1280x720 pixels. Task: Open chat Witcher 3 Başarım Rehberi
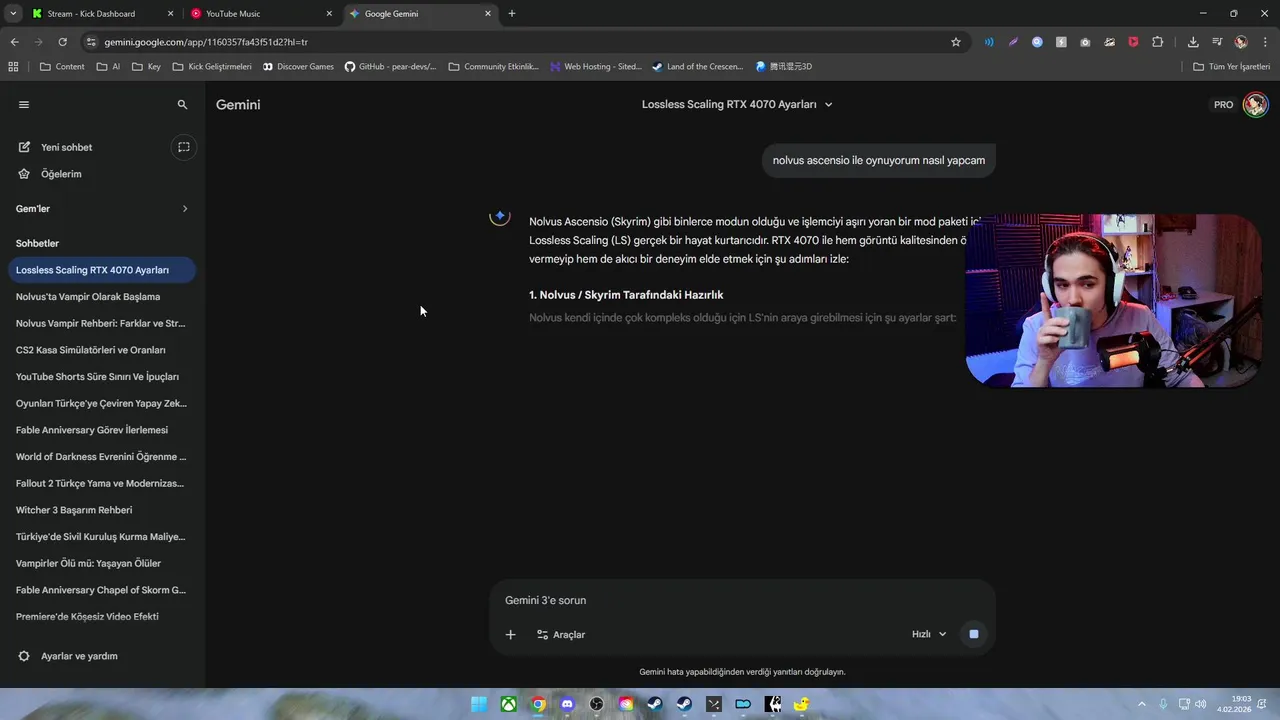[101, 510]
